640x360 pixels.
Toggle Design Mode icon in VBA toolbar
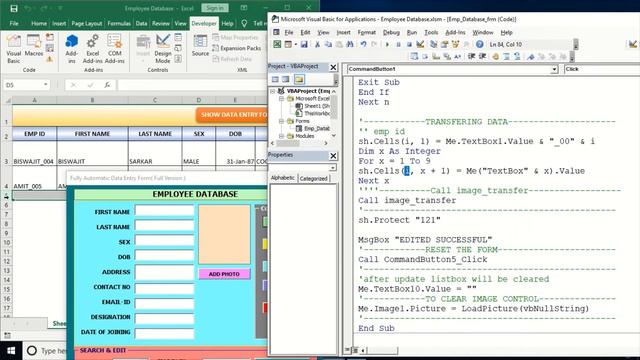pyautogui.click(x=420, y=44)
